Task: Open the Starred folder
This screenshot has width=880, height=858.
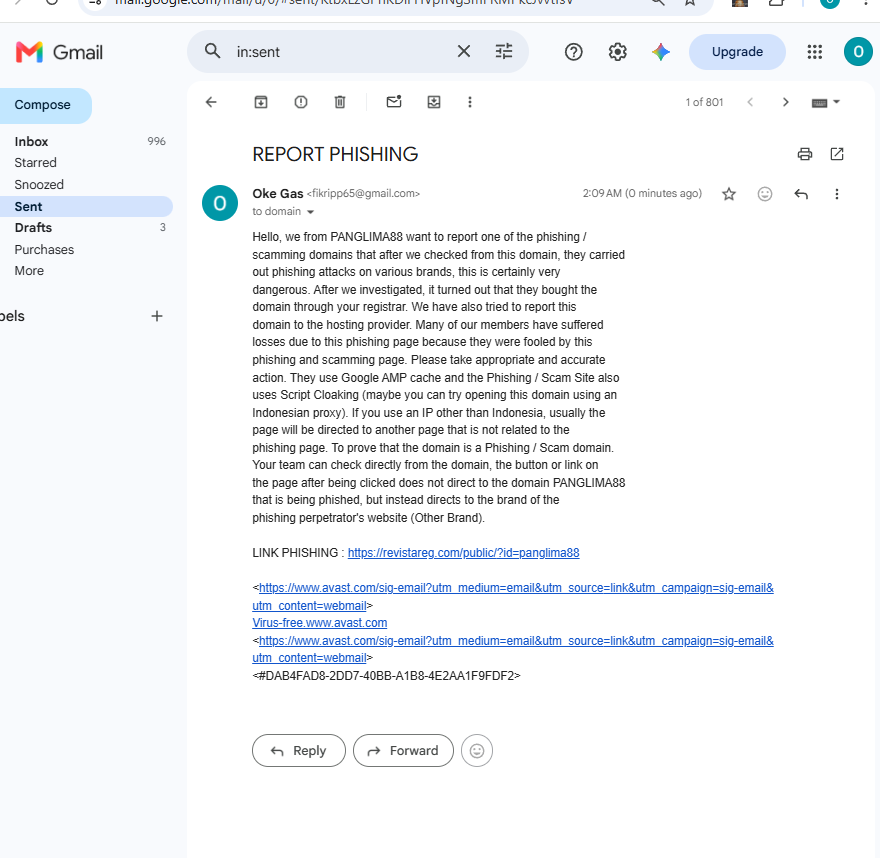Action: (x=84, y=163)
